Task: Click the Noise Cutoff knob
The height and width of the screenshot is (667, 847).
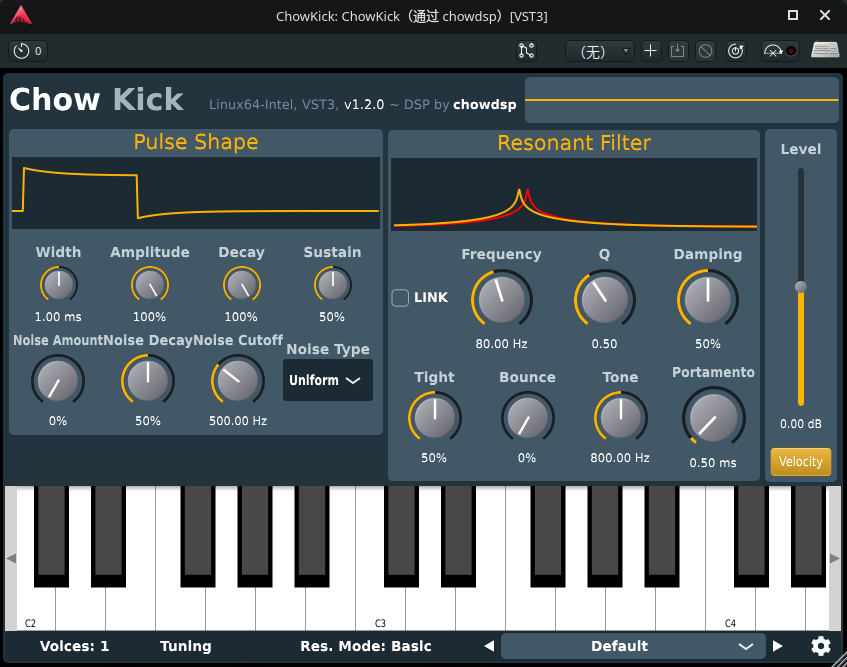Action: click(x=237, y=381)
